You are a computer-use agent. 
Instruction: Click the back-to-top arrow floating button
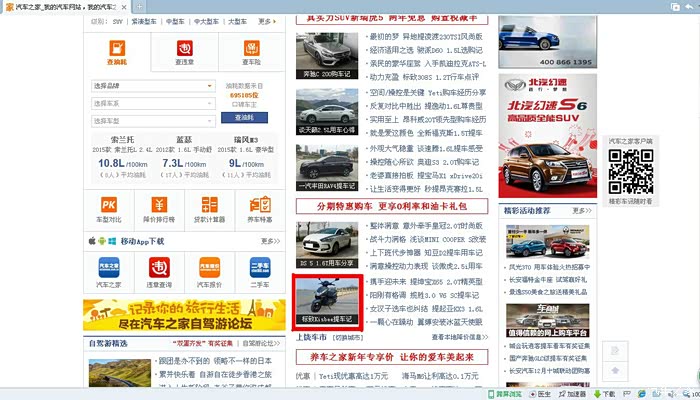click(615, 371)
